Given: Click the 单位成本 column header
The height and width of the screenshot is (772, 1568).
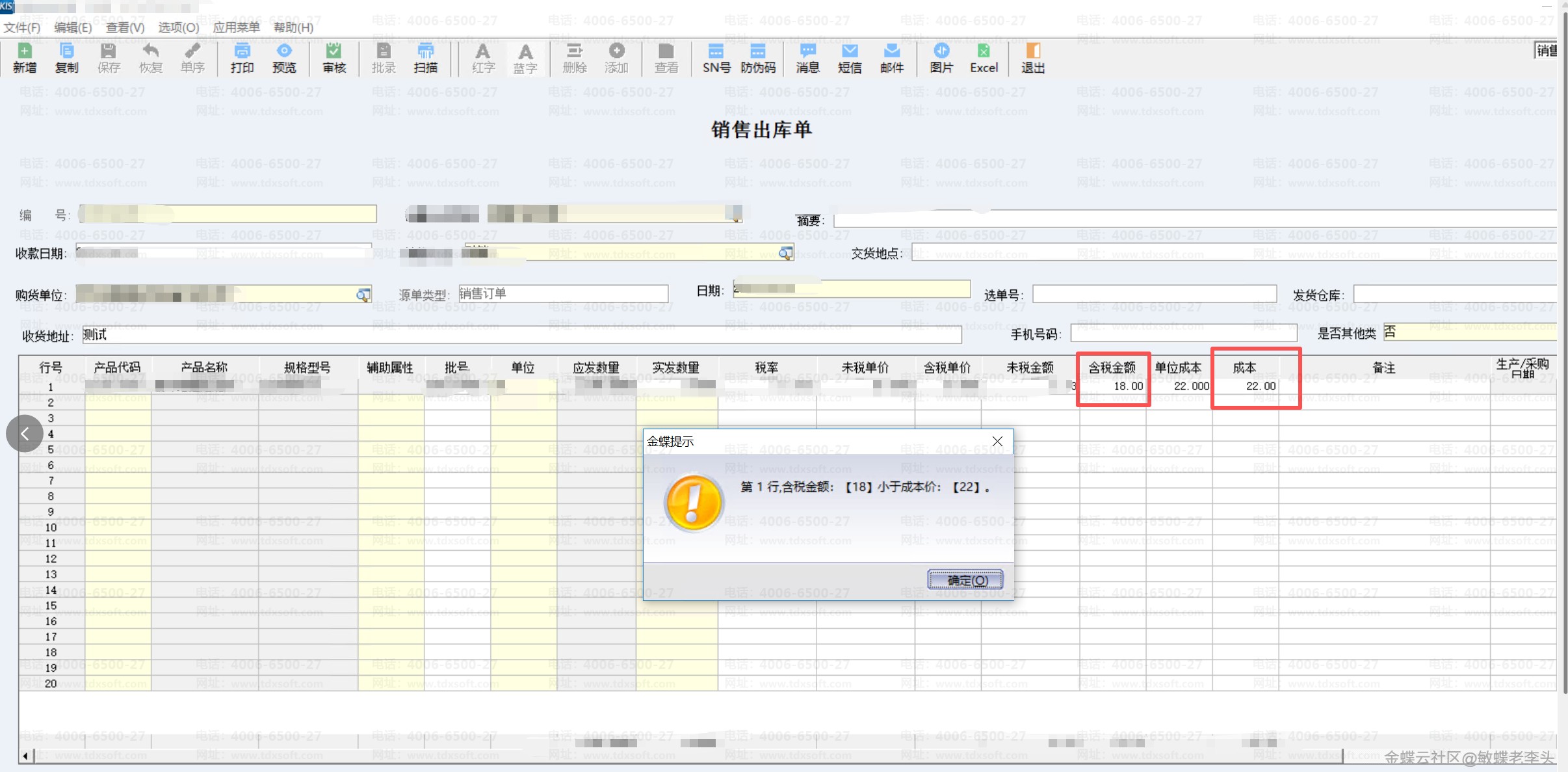Looking at the screenshot, I should point(1178,368).
